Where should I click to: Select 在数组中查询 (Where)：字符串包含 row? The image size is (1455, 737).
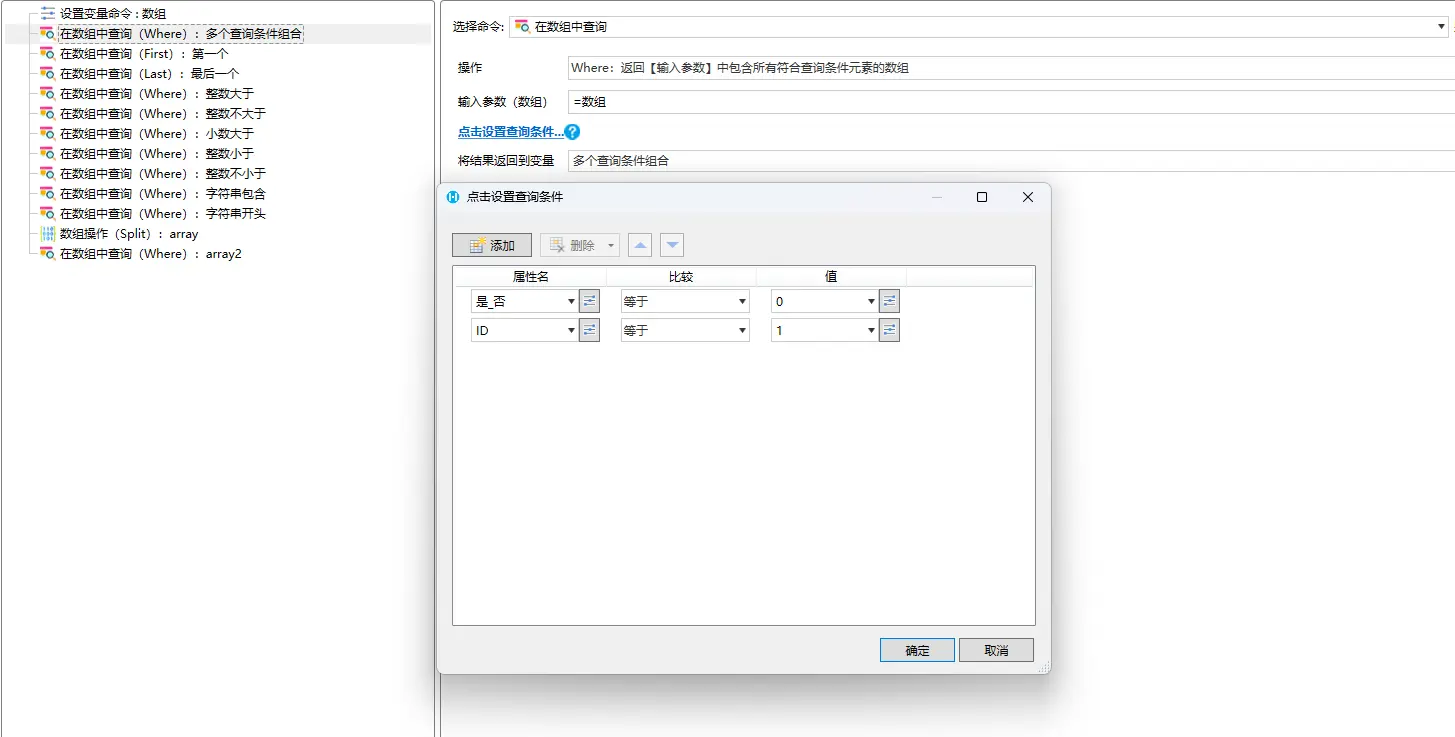click(163, 194)
